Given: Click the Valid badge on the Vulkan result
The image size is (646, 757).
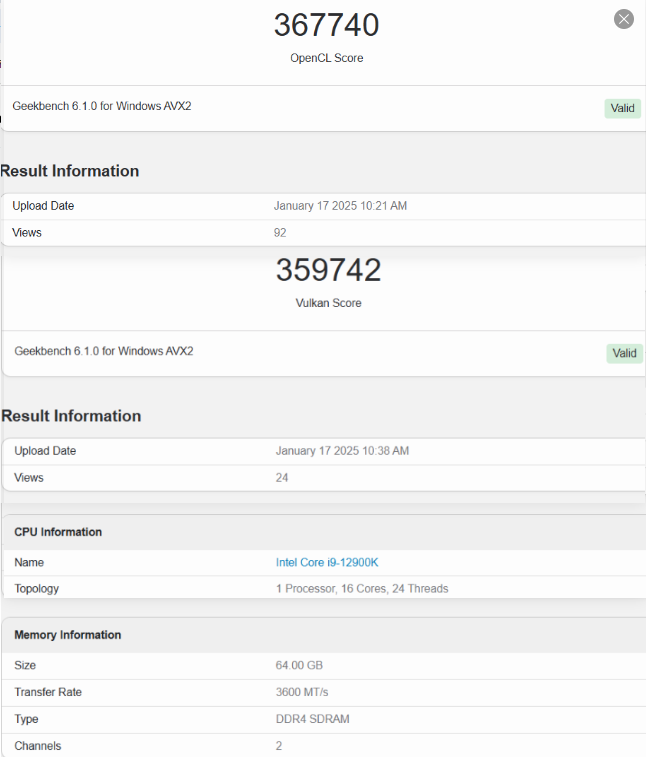Looking at the screenshot, I should (x=624, y=353).
